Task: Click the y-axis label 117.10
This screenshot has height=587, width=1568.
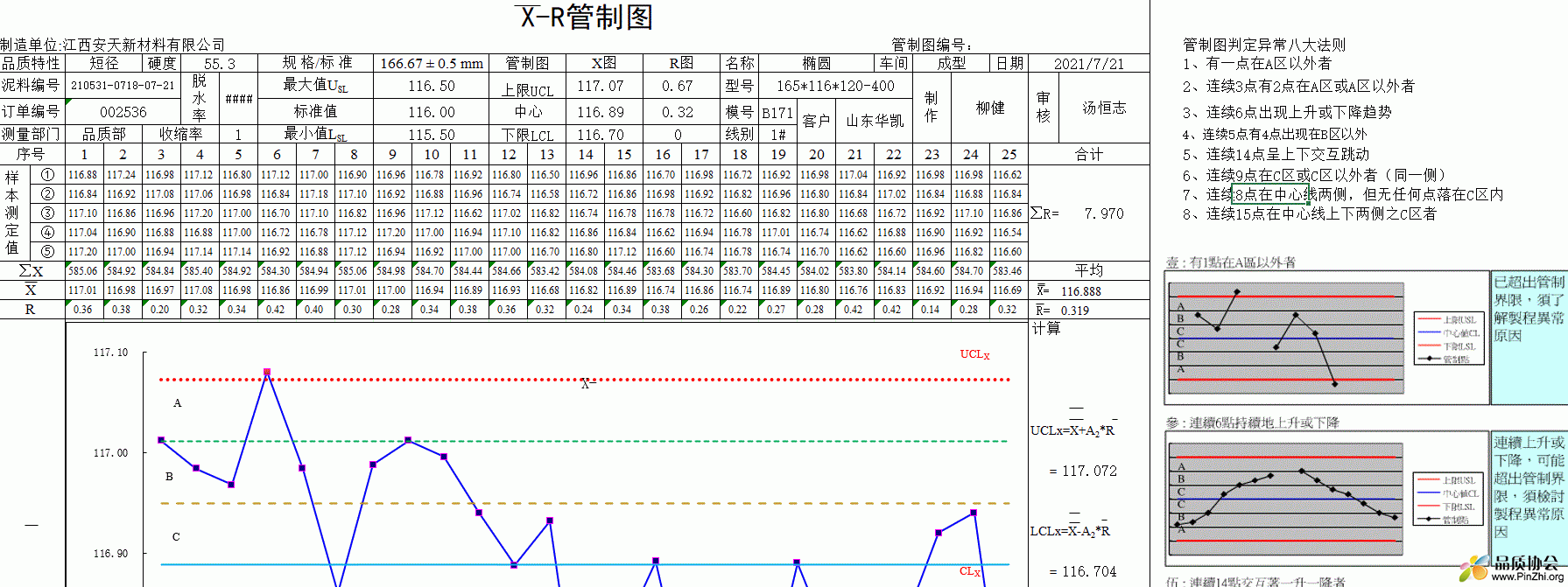Action: point(110,353)
